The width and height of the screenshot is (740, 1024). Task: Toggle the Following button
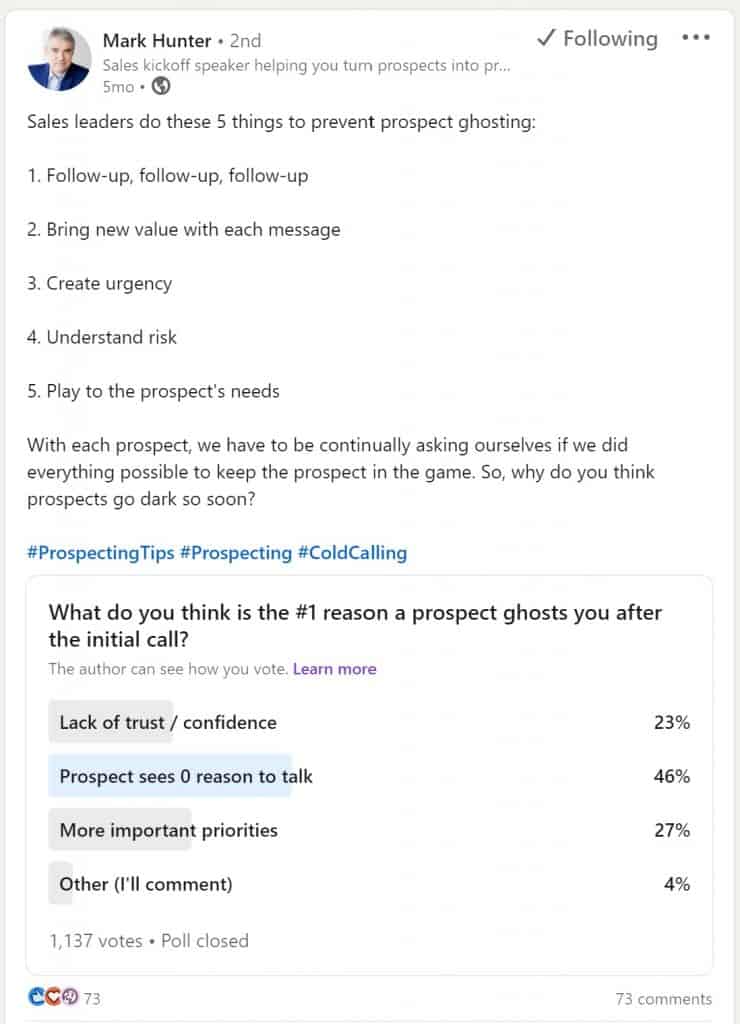[597, 39]
